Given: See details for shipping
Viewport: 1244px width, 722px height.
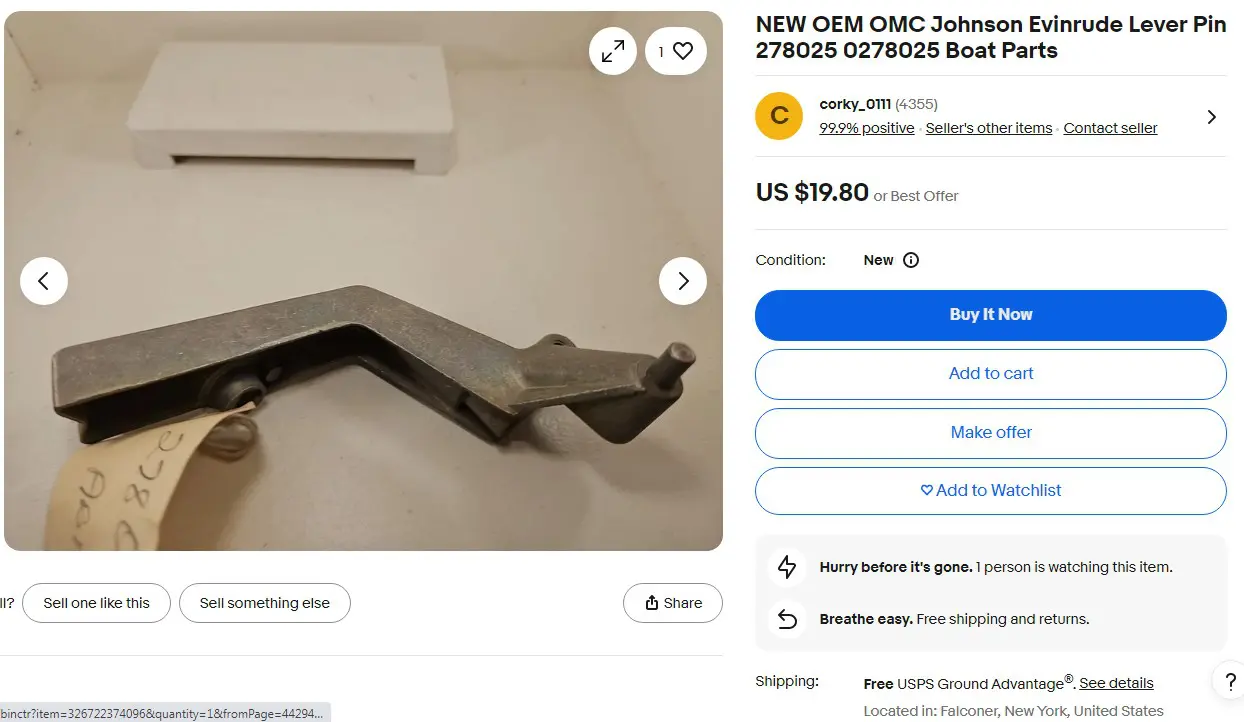Looking at the screenshot, I should [1116, 683].
